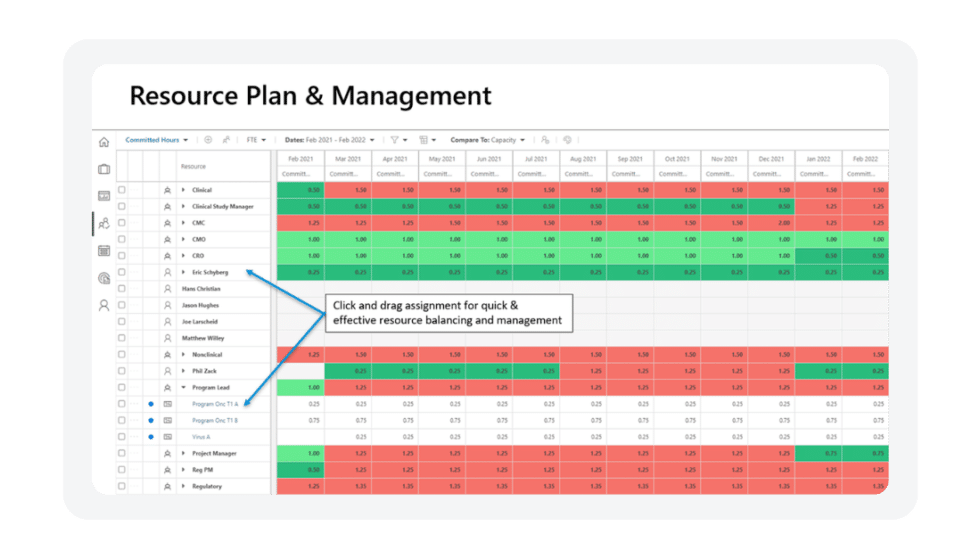Click the project icon in Virus A row

tap(168, 437)
